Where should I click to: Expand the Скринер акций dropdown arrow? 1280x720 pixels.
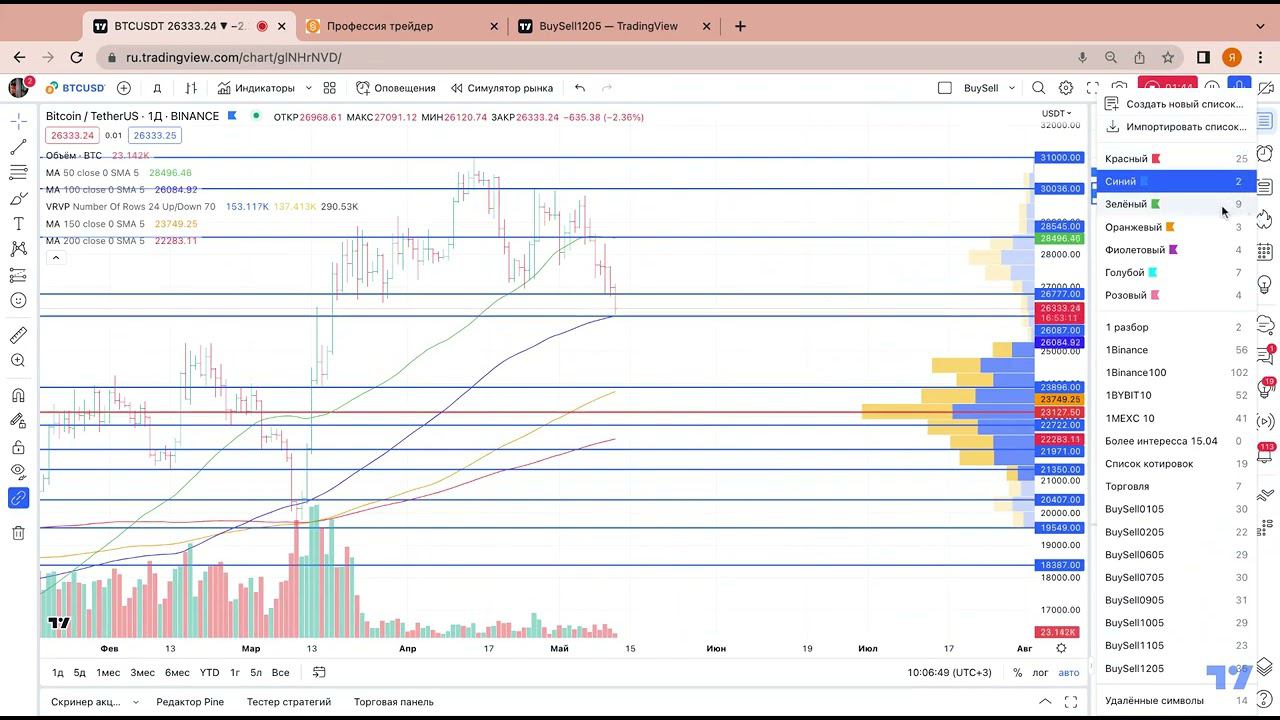coord(136,702)
